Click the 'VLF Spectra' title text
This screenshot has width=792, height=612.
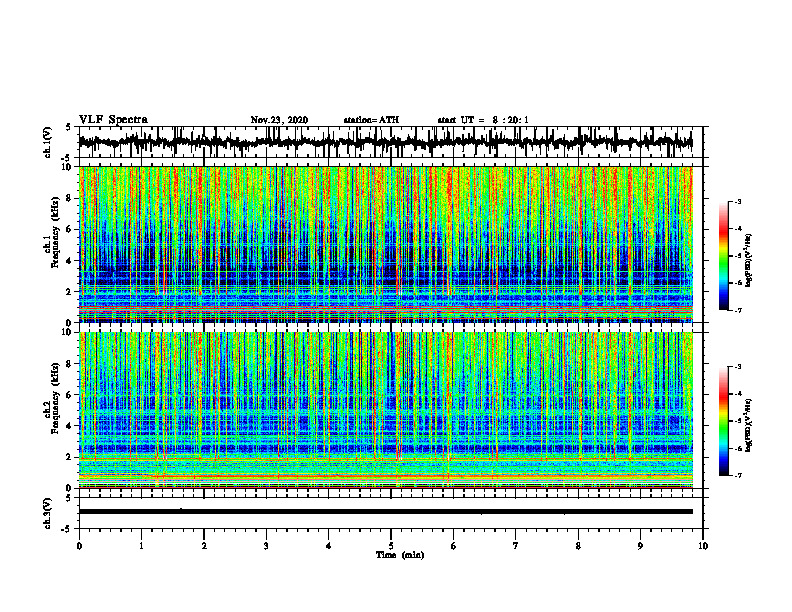(113, 120)
